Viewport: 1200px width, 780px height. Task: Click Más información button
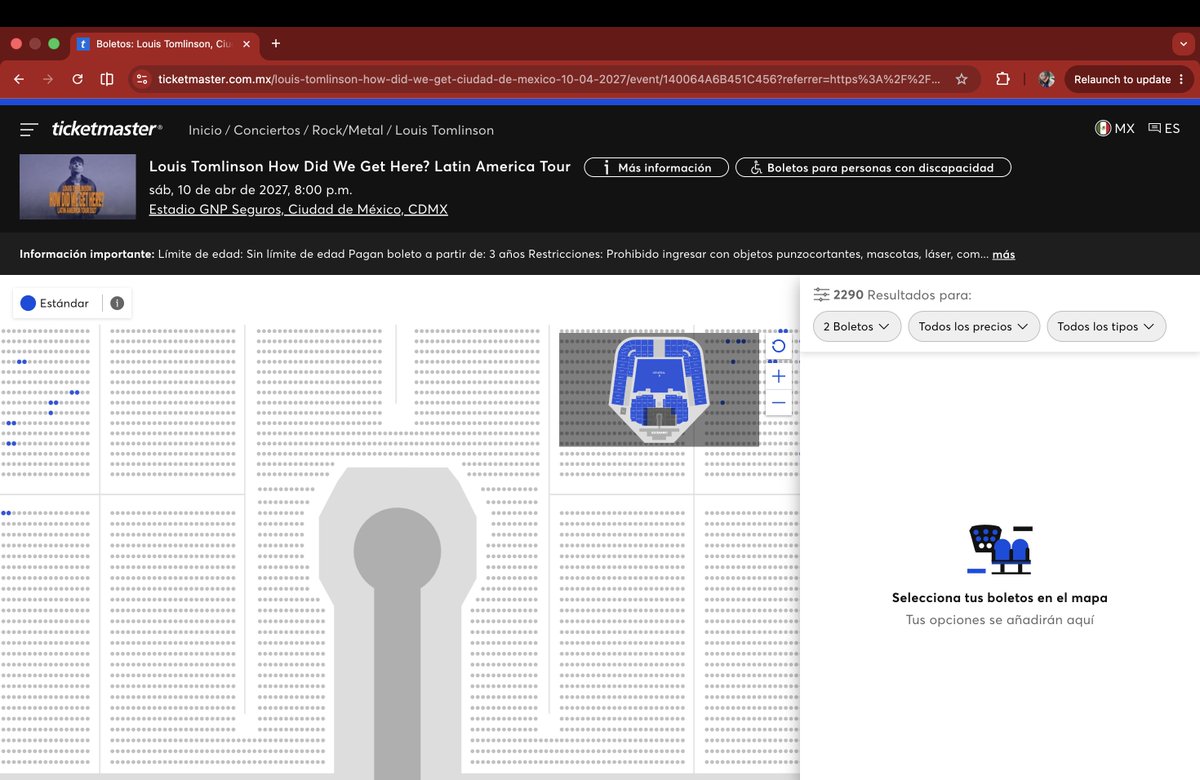click(655, 168)
